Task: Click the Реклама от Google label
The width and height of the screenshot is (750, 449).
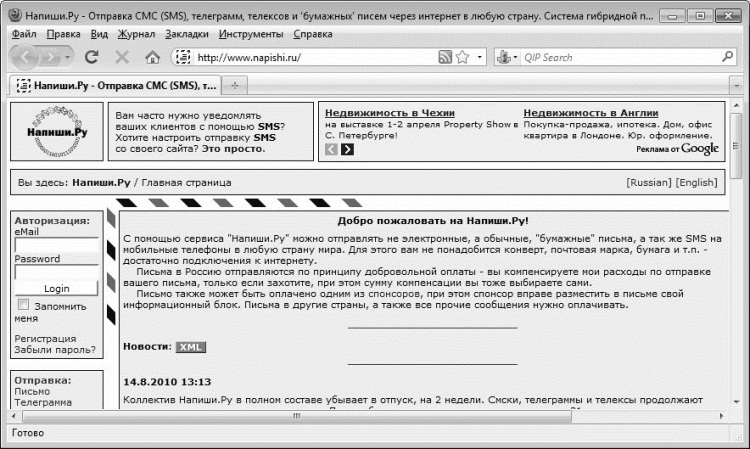Action: click(x=677, y=149)
